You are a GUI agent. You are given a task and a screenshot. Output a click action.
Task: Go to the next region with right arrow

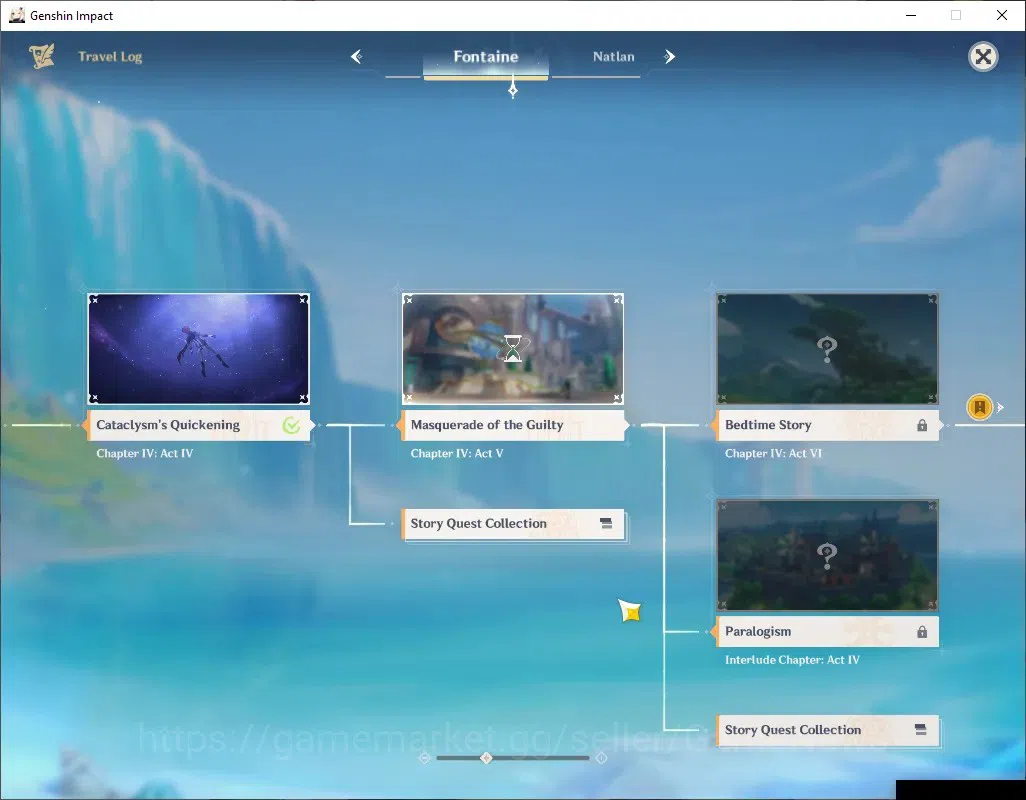[669, 57]
